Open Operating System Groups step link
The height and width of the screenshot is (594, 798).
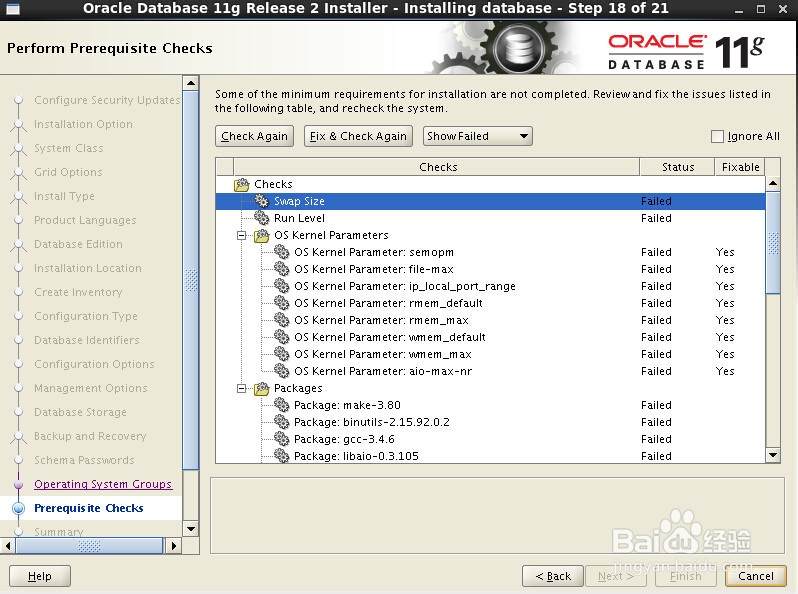(103, 484)
